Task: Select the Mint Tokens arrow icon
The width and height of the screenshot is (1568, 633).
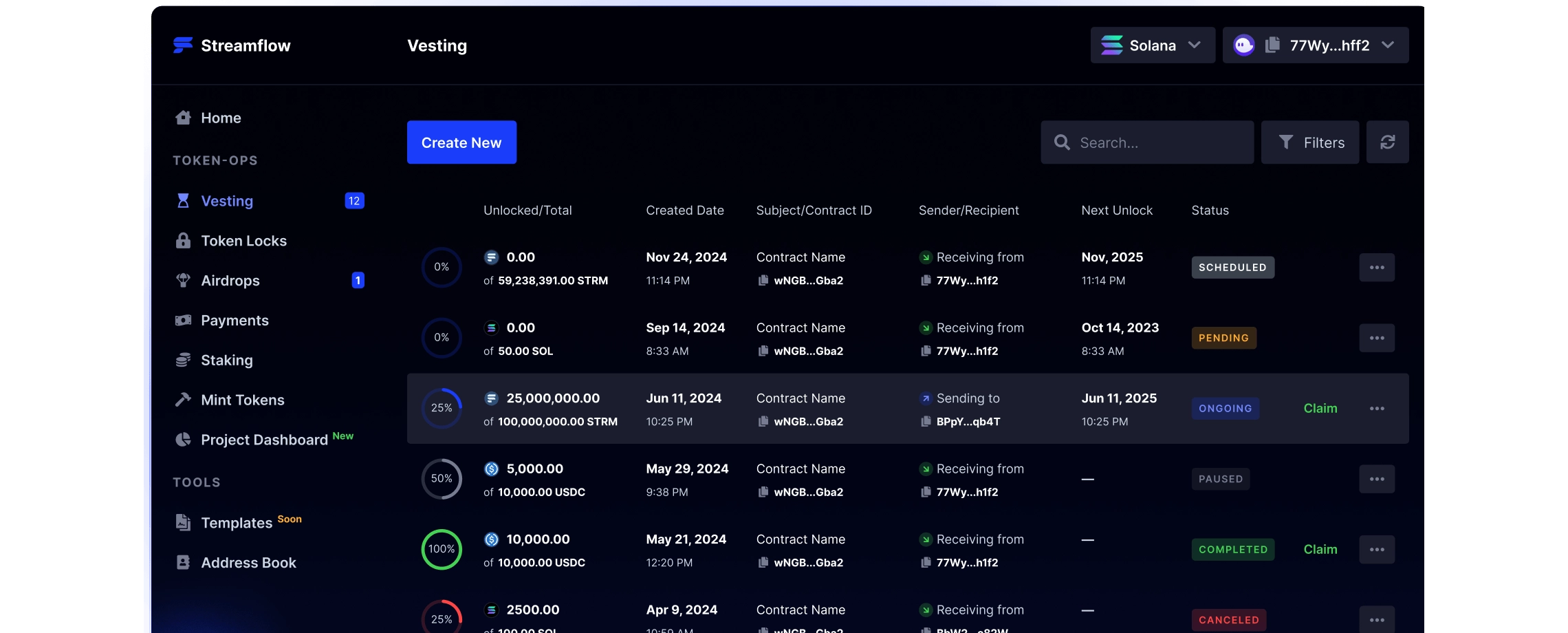Action: [183, 399]
